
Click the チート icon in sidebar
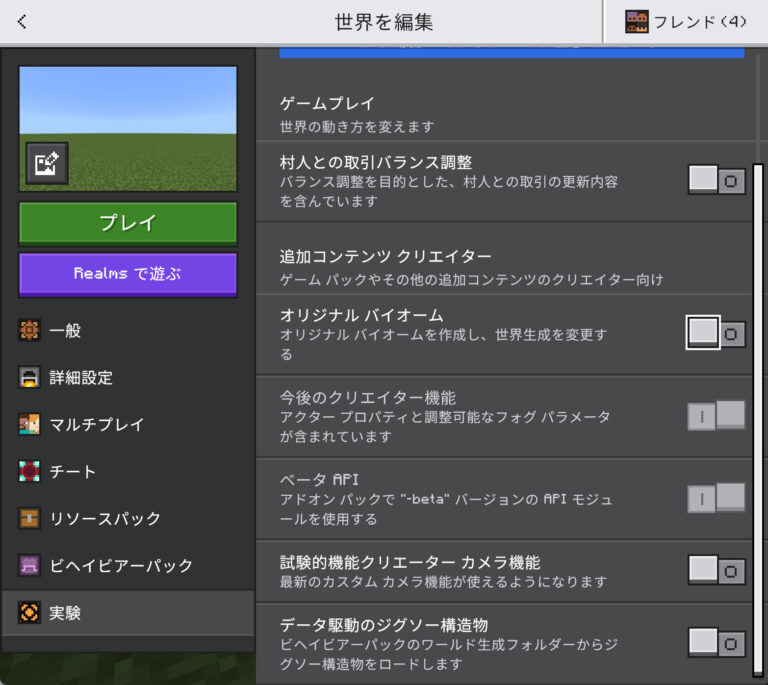(x=30, y=471)
